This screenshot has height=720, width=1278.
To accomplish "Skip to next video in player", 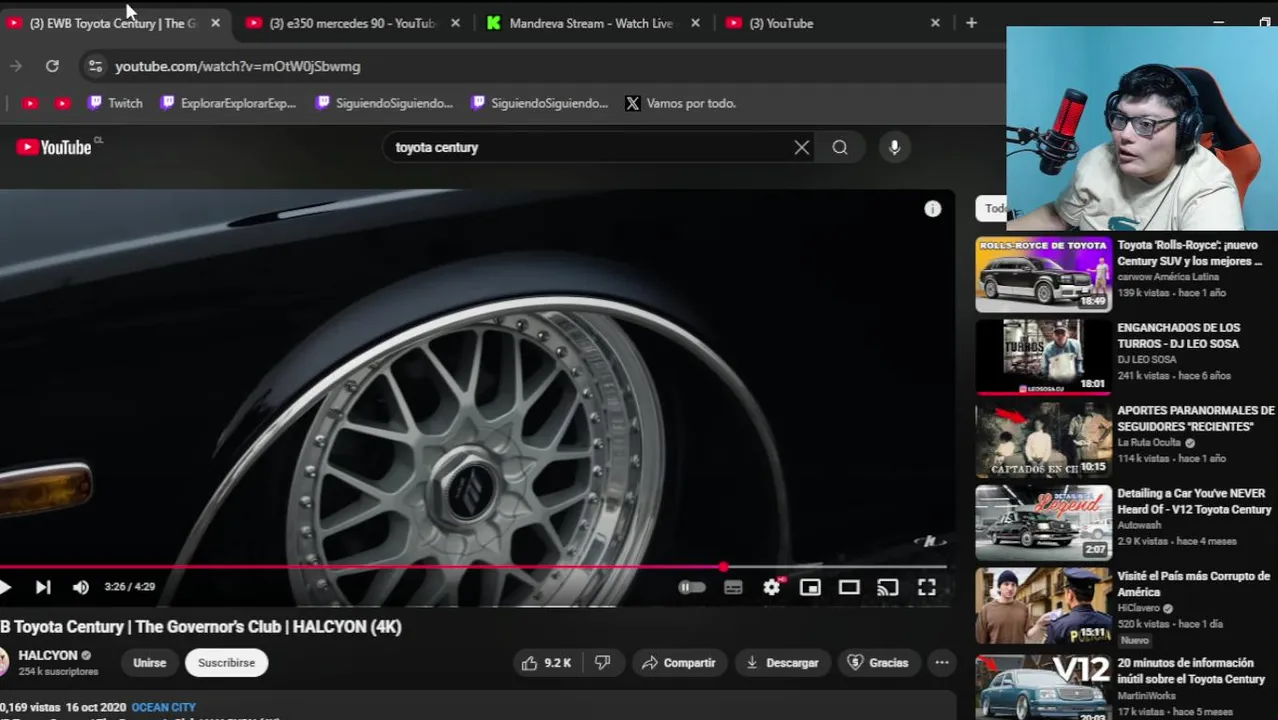I will coord(43,587).
